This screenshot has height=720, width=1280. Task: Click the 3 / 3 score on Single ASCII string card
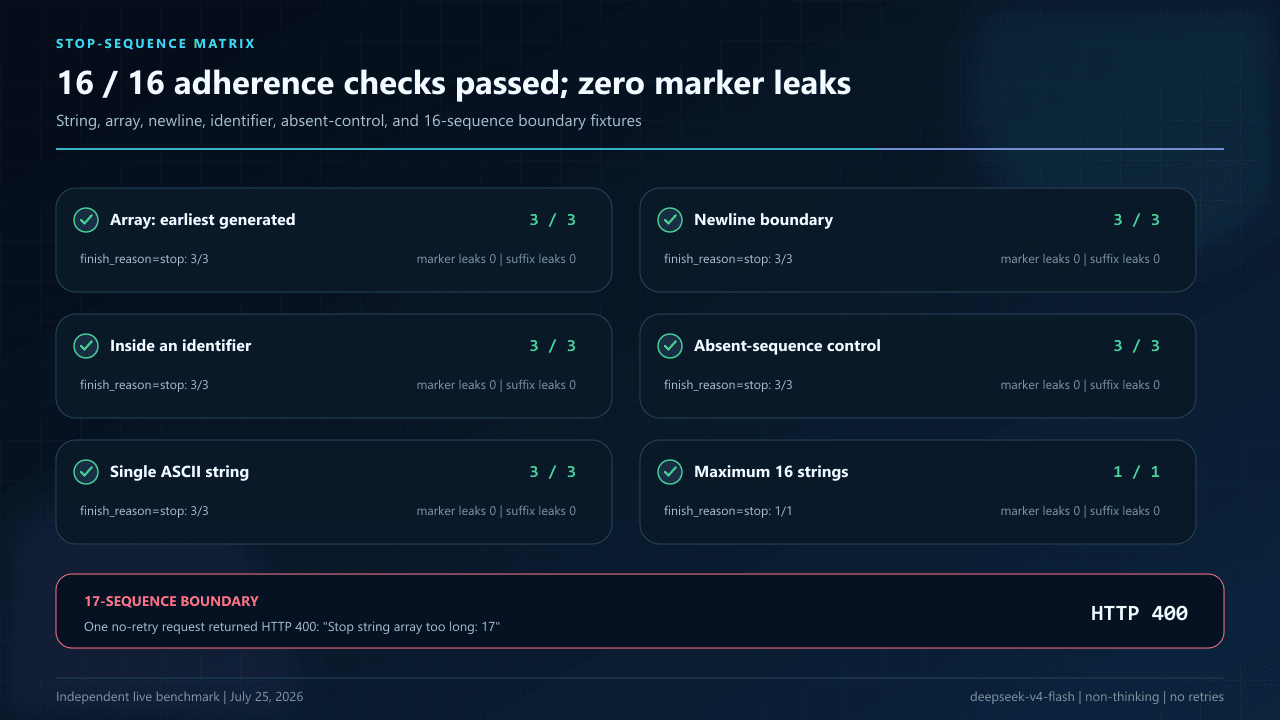coord(553,472)
